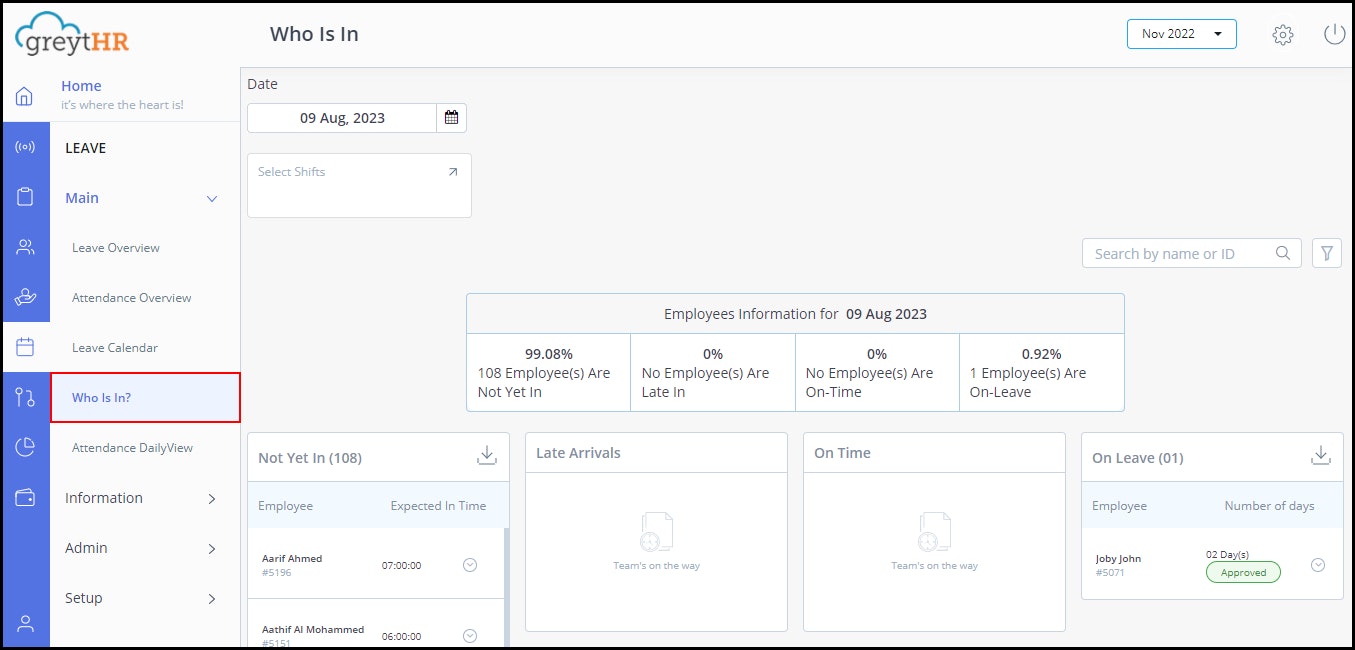The height and width of the screenshot is (650, 1355).
Task: Collapse the Main menu chevron
Action: [x=212, y=199]
